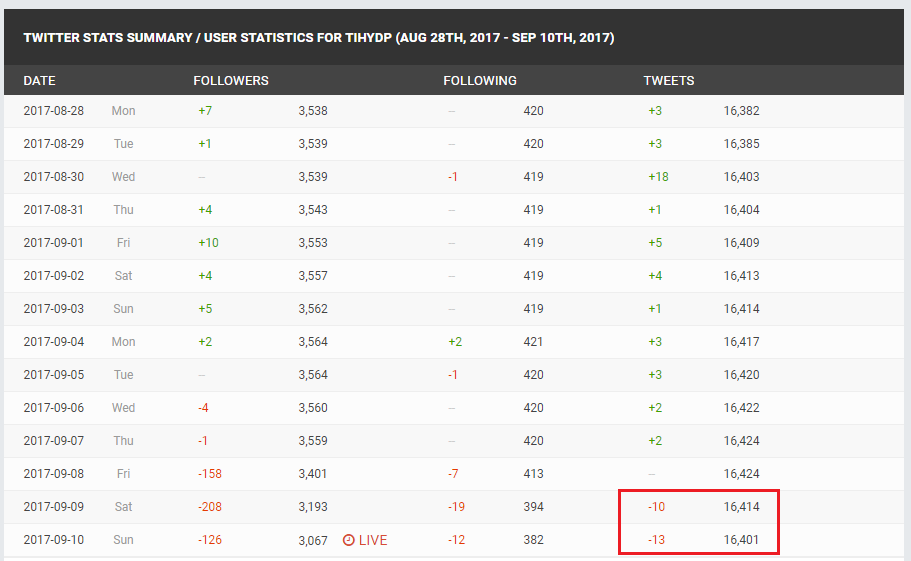
Task: Click followers count 3,562
Action: point(313,309)
